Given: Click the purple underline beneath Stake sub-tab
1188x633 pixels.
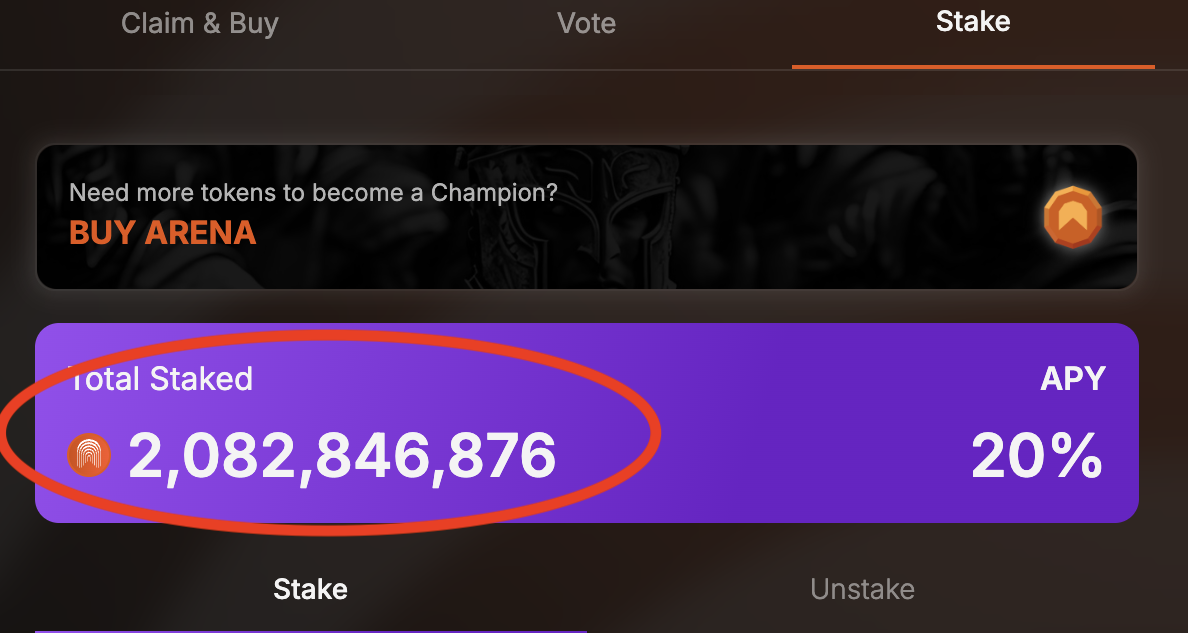Looking at the screenshot, I should (x=310, y=631).
